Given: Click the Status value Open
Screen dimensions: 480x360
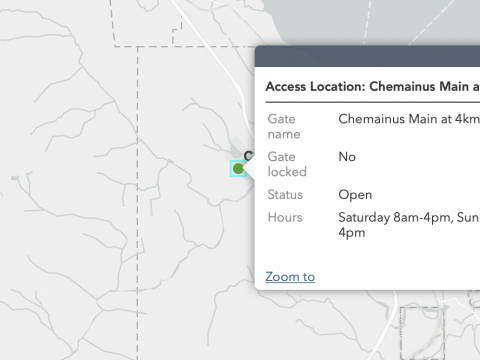Looking at the screenshot, I should 355,195.
